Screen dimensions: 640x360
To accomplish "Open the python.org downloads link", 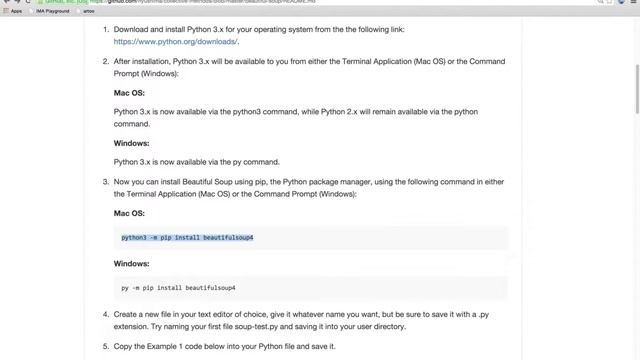I will pyautogui.click(x=176, y=42).
